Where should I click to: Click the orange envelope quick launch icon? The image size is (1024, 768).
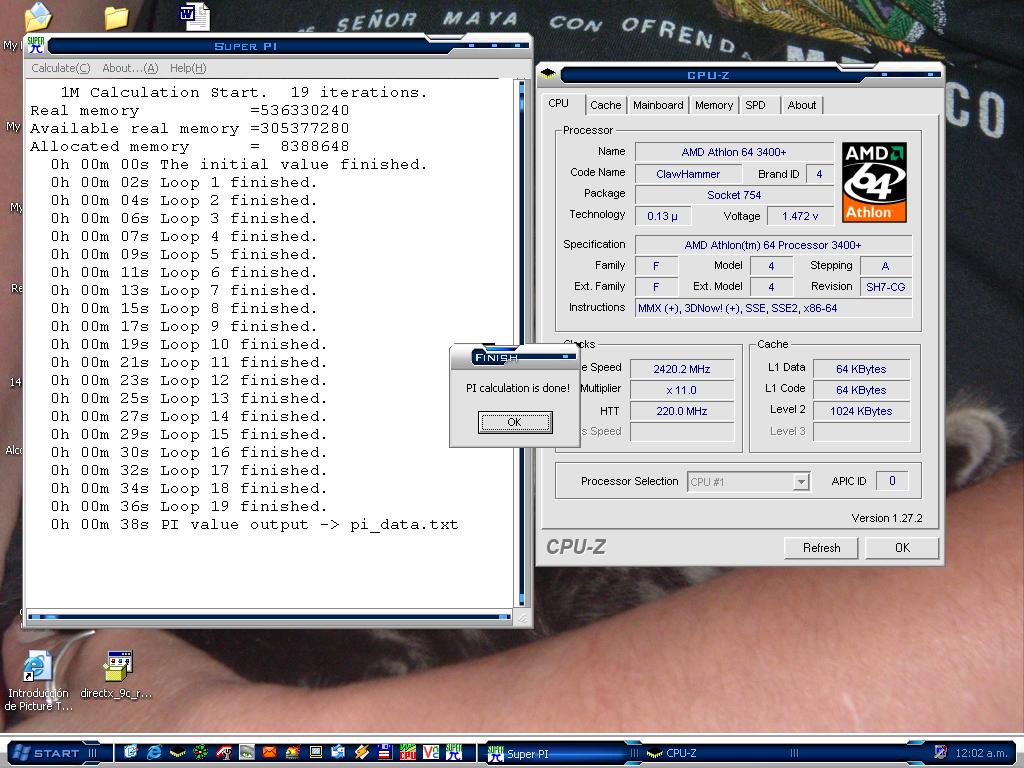coord(269,752)
